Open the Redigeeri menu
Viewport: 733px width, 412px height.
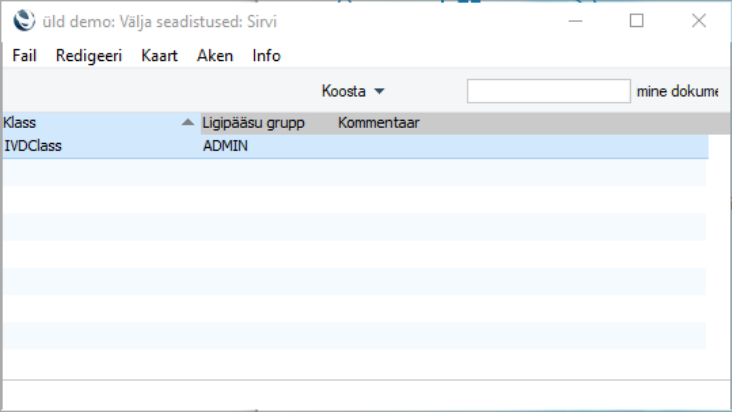pyautogui.click(x=89, y=56)
